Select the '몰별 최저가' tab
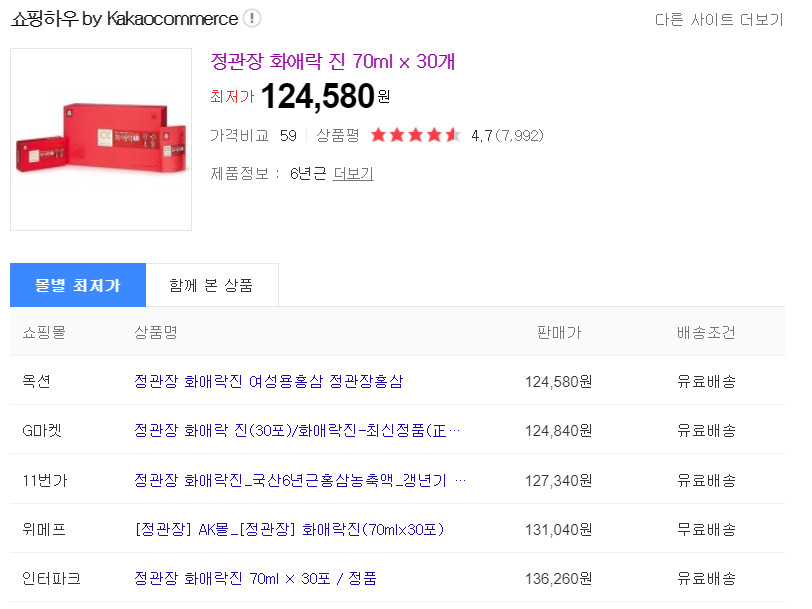812x609 pixels. click(x=78, y=285)
